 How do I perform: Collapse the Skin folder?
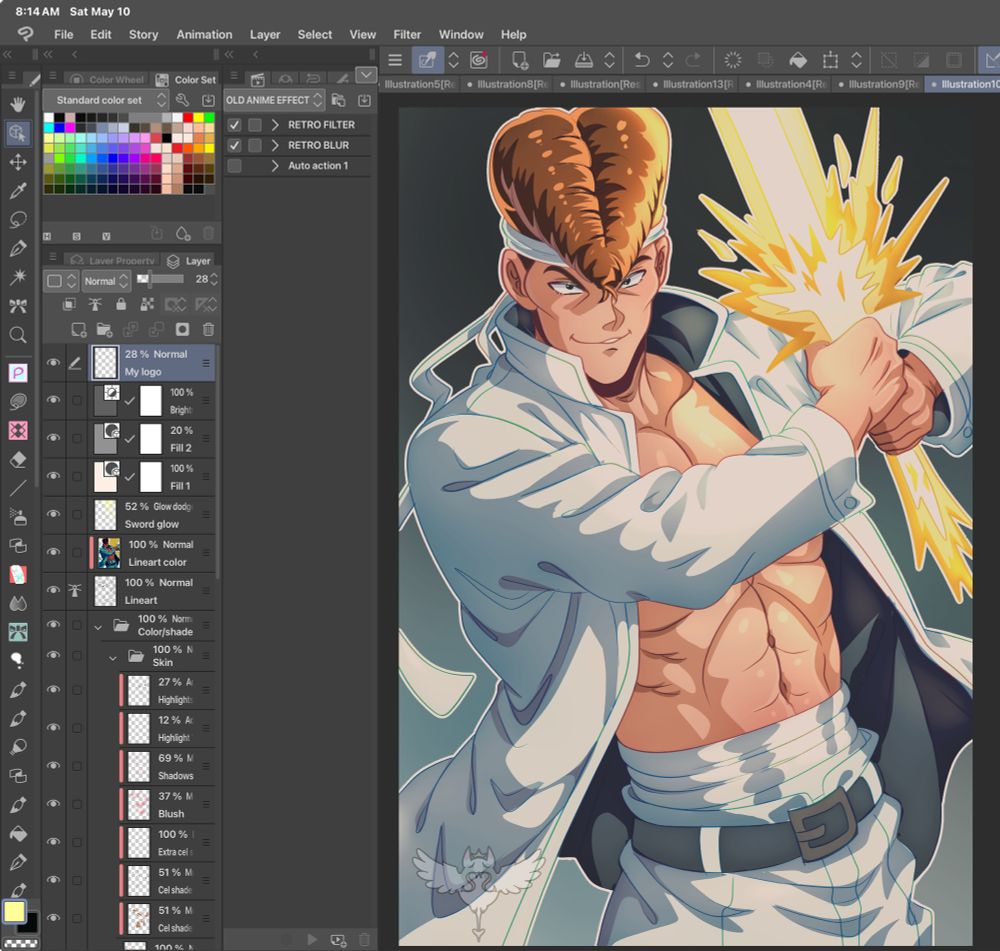(113, 658)
